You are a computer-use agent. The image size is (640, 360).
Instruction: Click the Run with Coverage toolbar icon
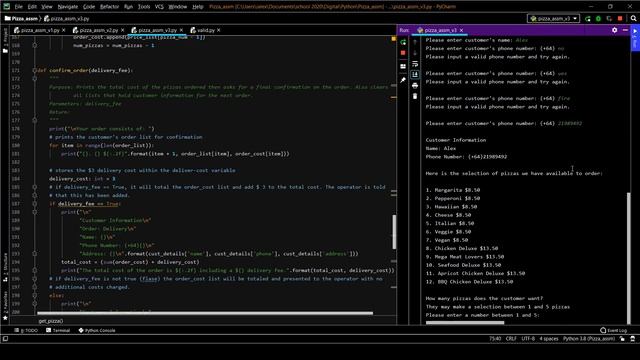click(x=609, y=19)
